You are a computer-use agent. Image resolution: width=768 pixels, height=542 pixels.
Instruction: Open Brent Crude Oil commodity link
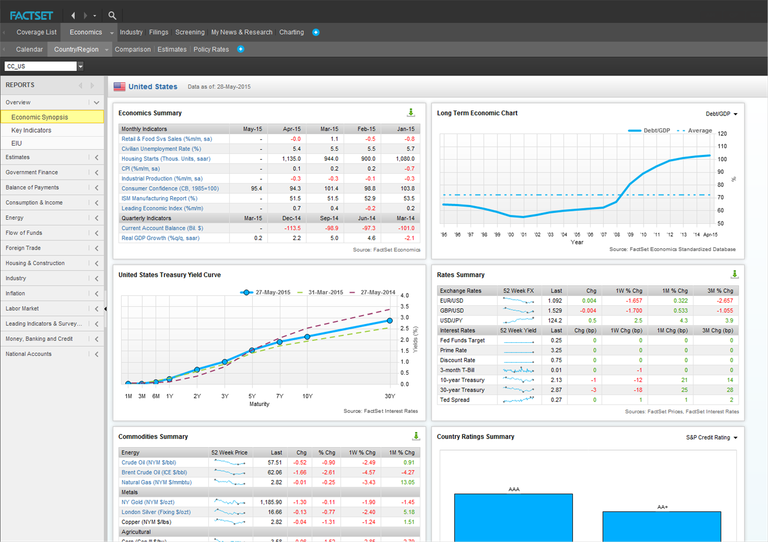click(x=154, y=472)
